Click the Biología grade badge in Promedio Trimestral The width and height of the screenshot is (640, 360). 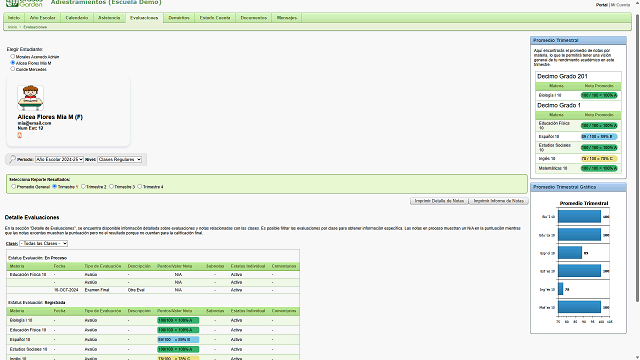599,95
